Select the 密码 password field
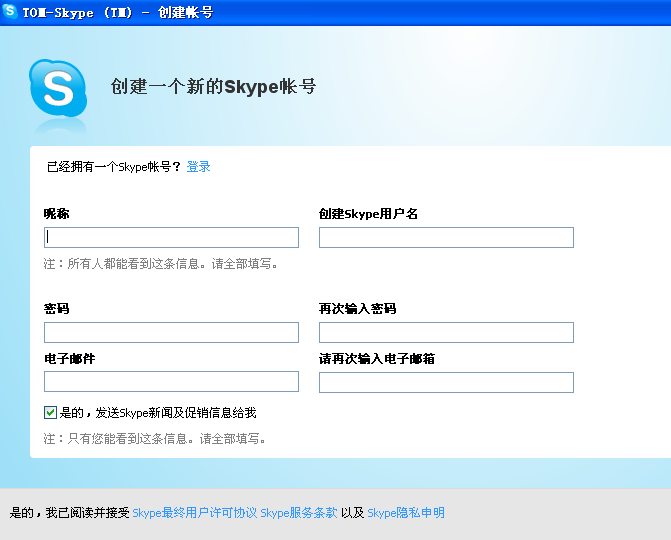The image size is (671, 540). coord(171,332)
